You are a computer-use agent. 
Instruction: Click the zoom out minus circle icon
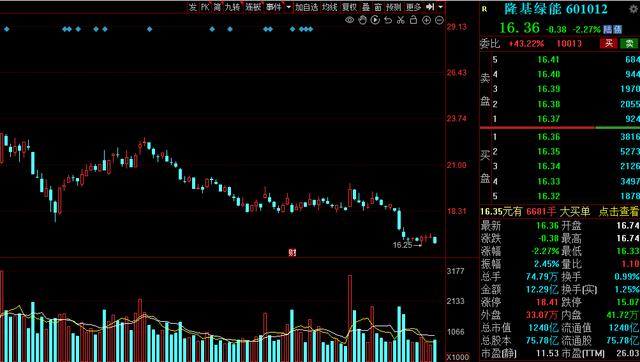pos(439,20)
